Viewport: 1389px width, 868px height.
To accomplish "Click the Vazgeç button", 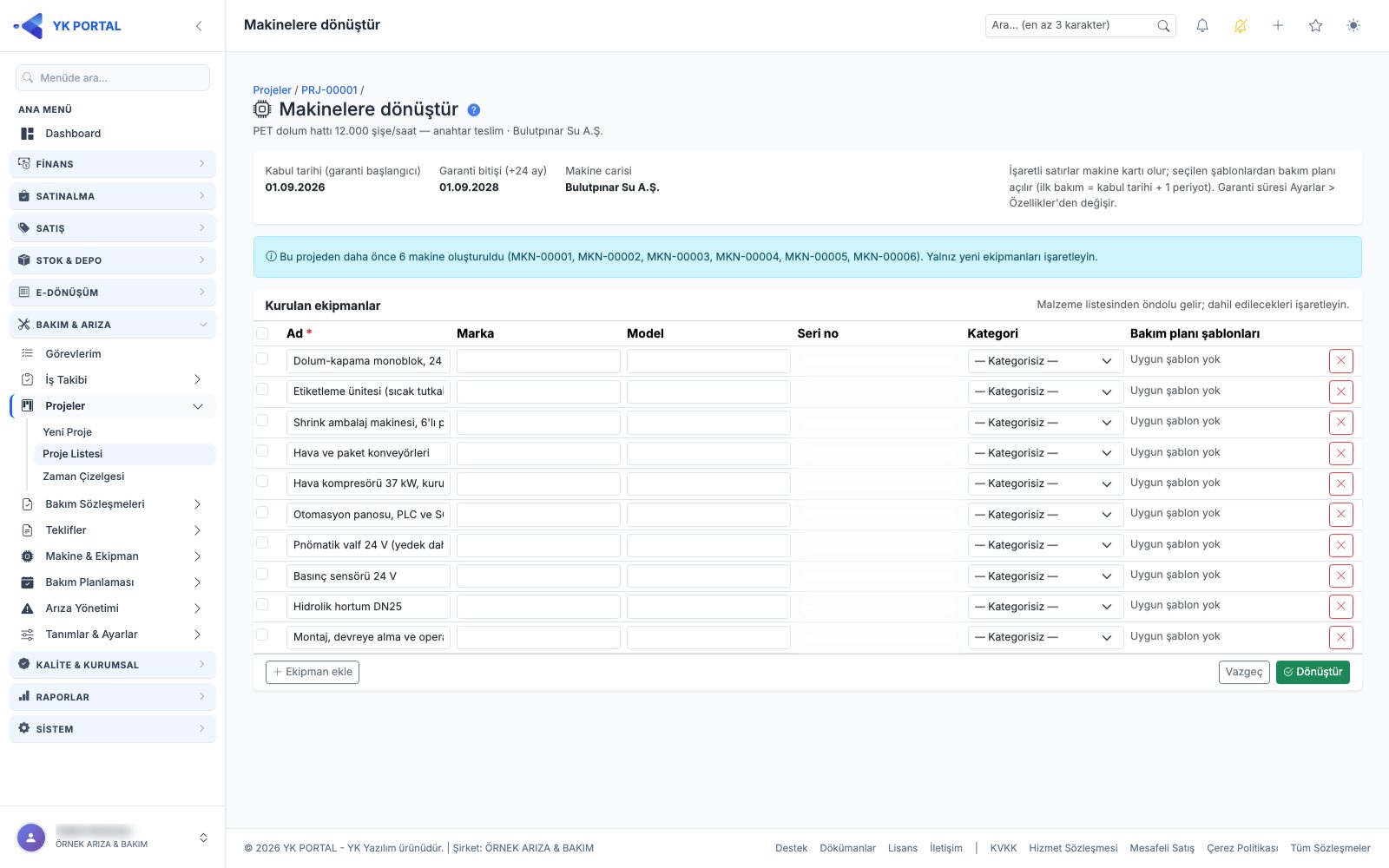I will pyautogui.click(x=1244, y=672).
